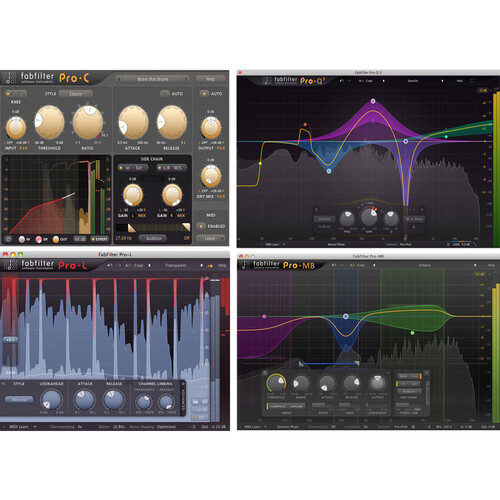500x500 pixels.
Task: Select the blue EQ band dot in Pro-Q 3
Action: pos(329,171)
